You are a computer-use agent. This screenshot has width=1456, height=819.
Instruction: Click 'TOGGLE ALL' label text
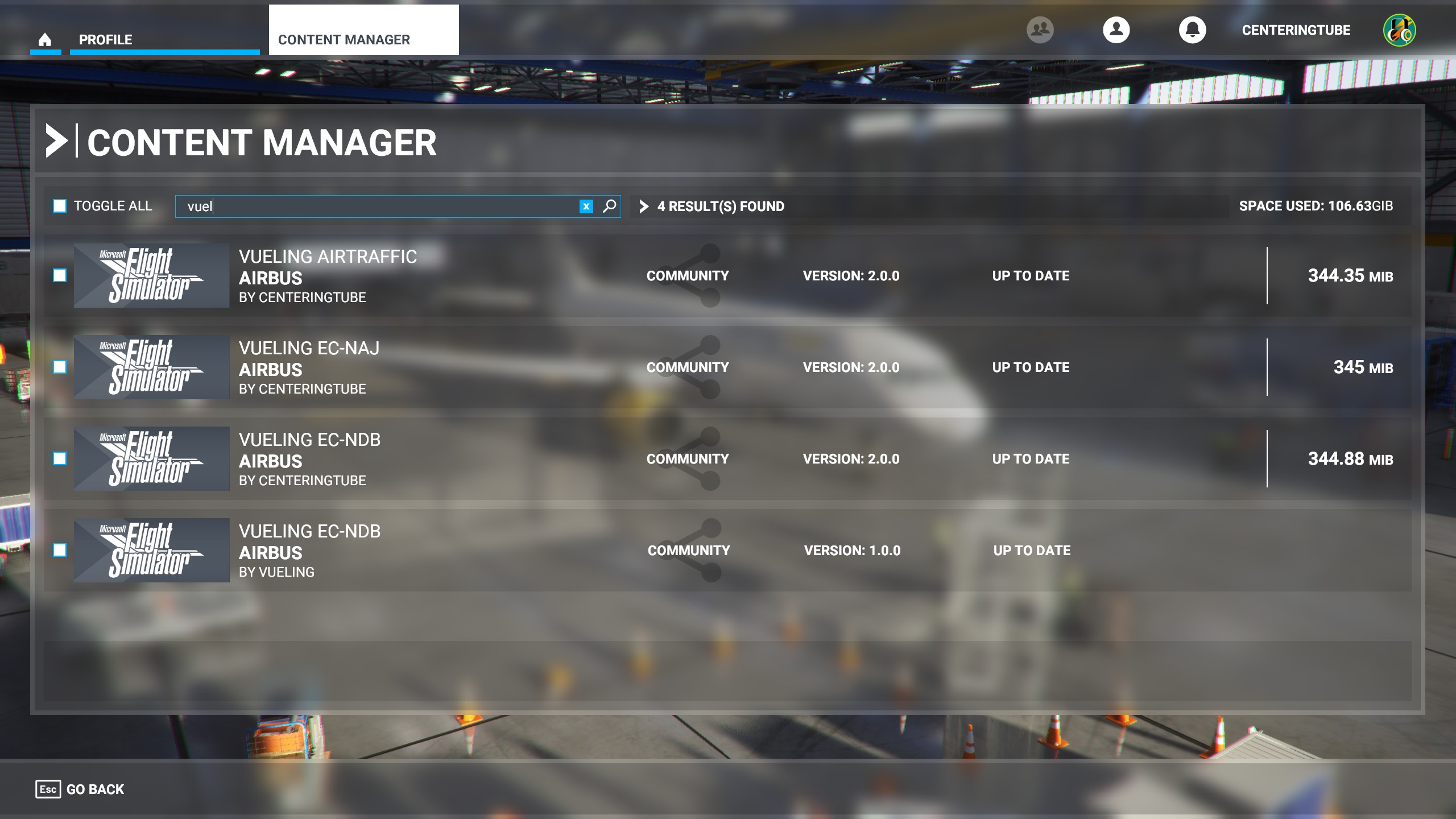click(113, 206)
